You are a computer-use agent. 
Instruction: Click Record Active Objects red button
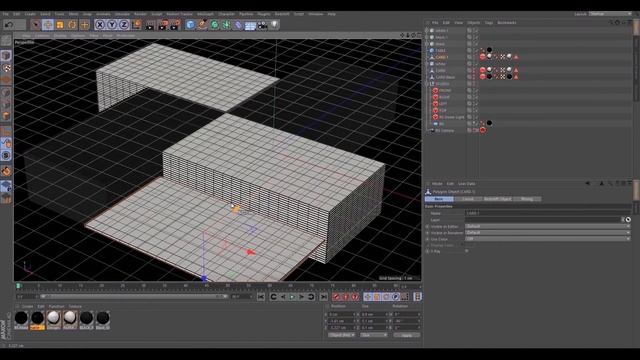point(336,297)
